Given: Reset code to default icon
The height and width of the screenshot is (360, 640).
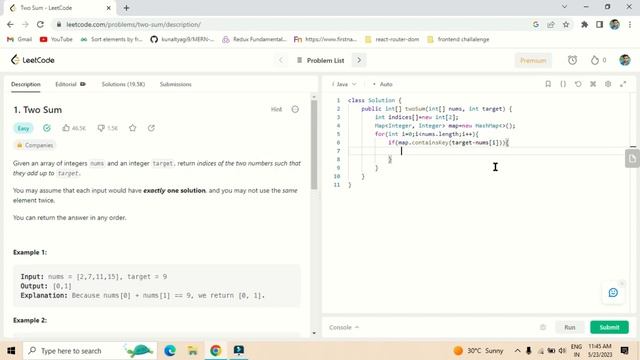Looking at the screenshot, I should [578, 84].
